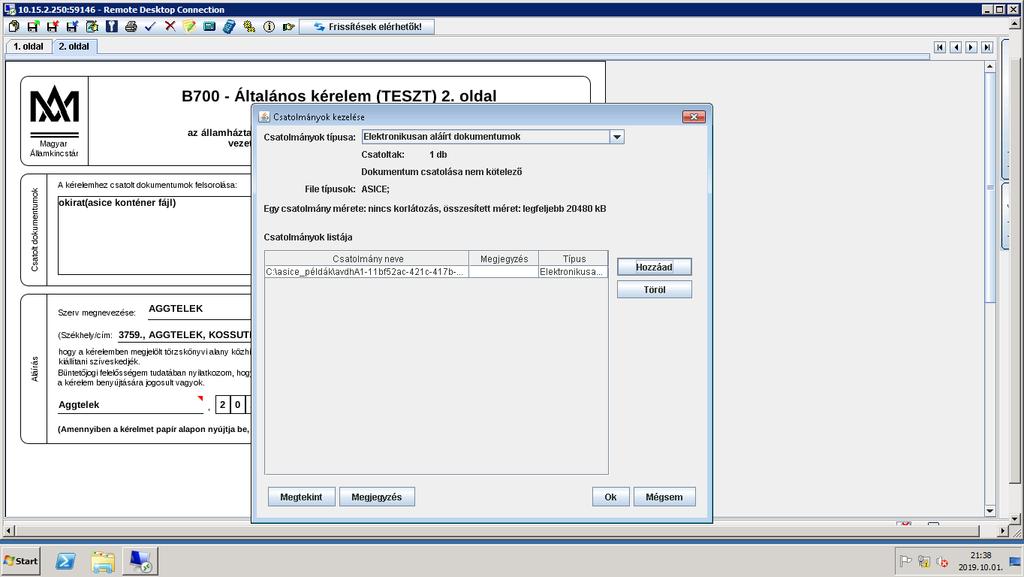
Task: Click the save icon with blue mark
Action: tap(72, 27)
